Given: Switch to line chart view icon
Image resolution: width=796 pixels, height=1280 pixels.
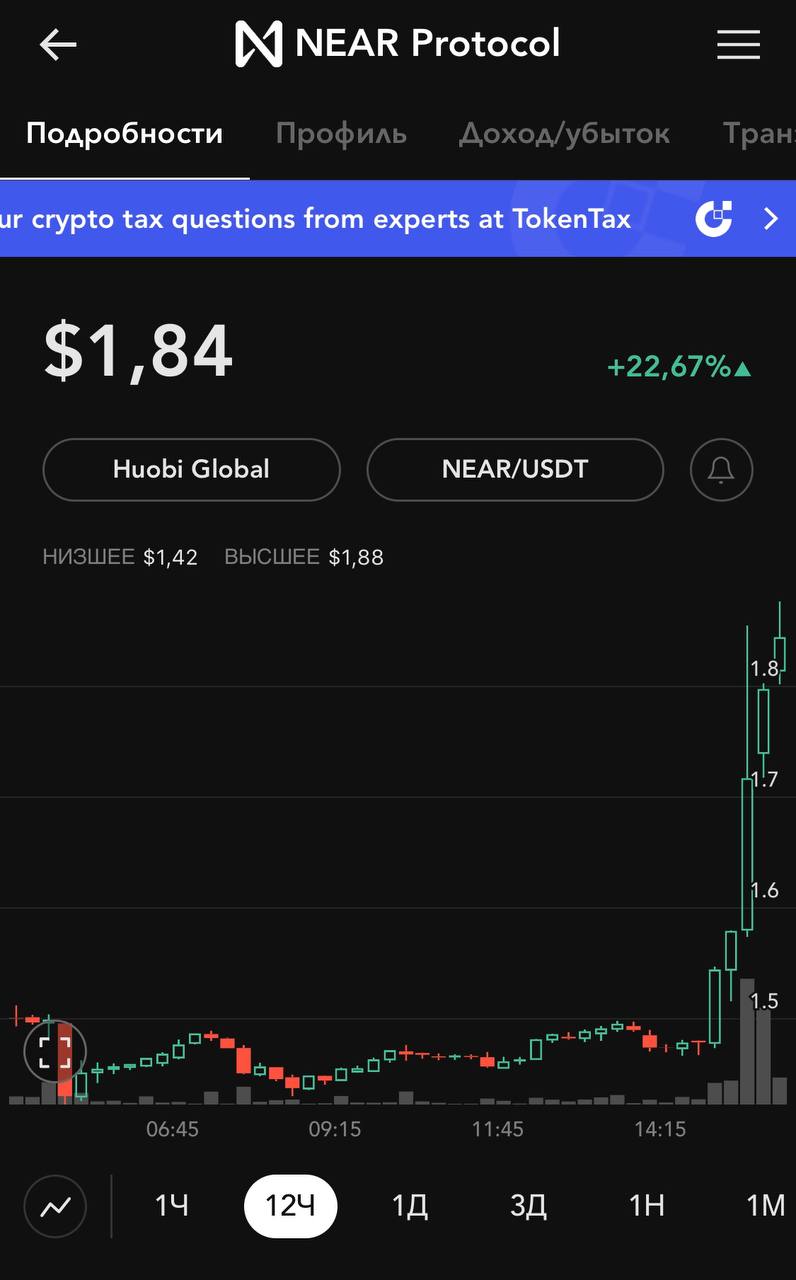Looking at the screenshot, I should 55,1206.
